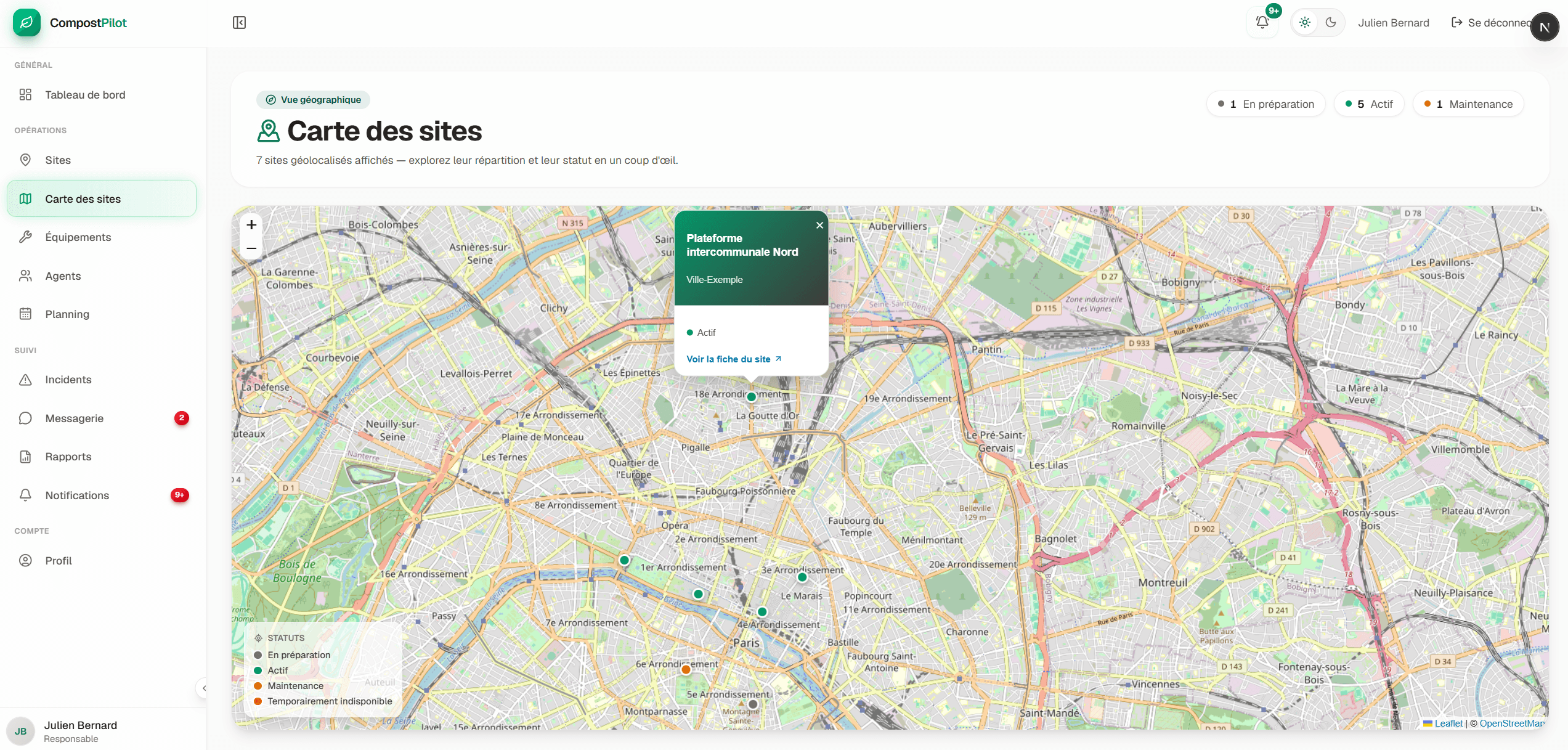Image resolution: width=1568 pixels, height=750 pixels.
Task: Click En préparation grey legend swatch
Action: [x=258, y=655]
